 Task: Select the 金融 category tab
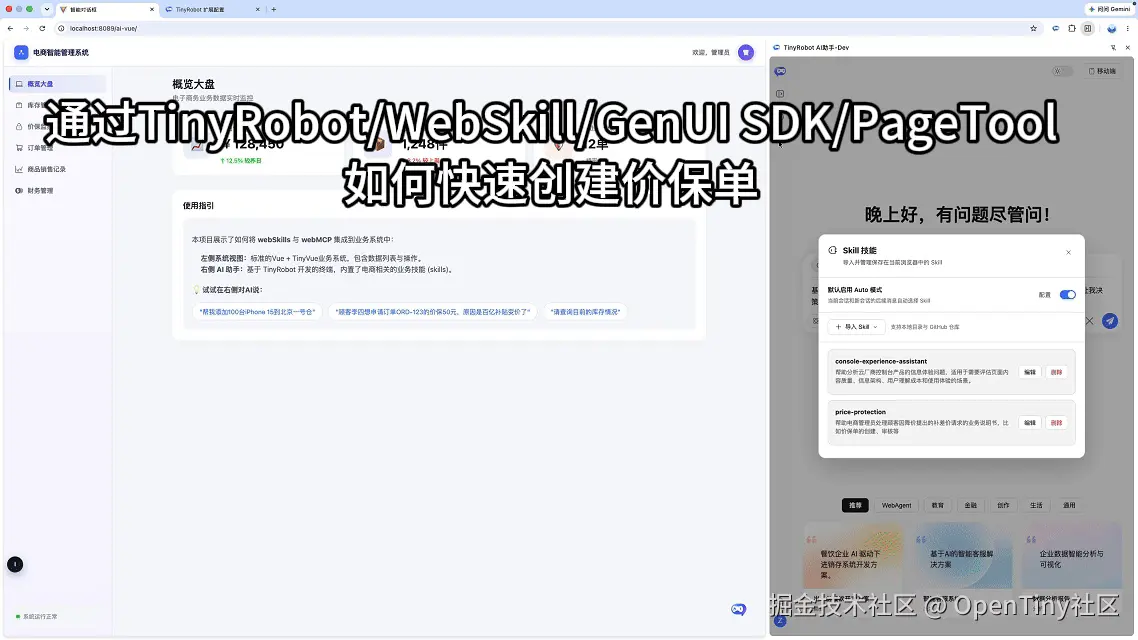[970, 505]
